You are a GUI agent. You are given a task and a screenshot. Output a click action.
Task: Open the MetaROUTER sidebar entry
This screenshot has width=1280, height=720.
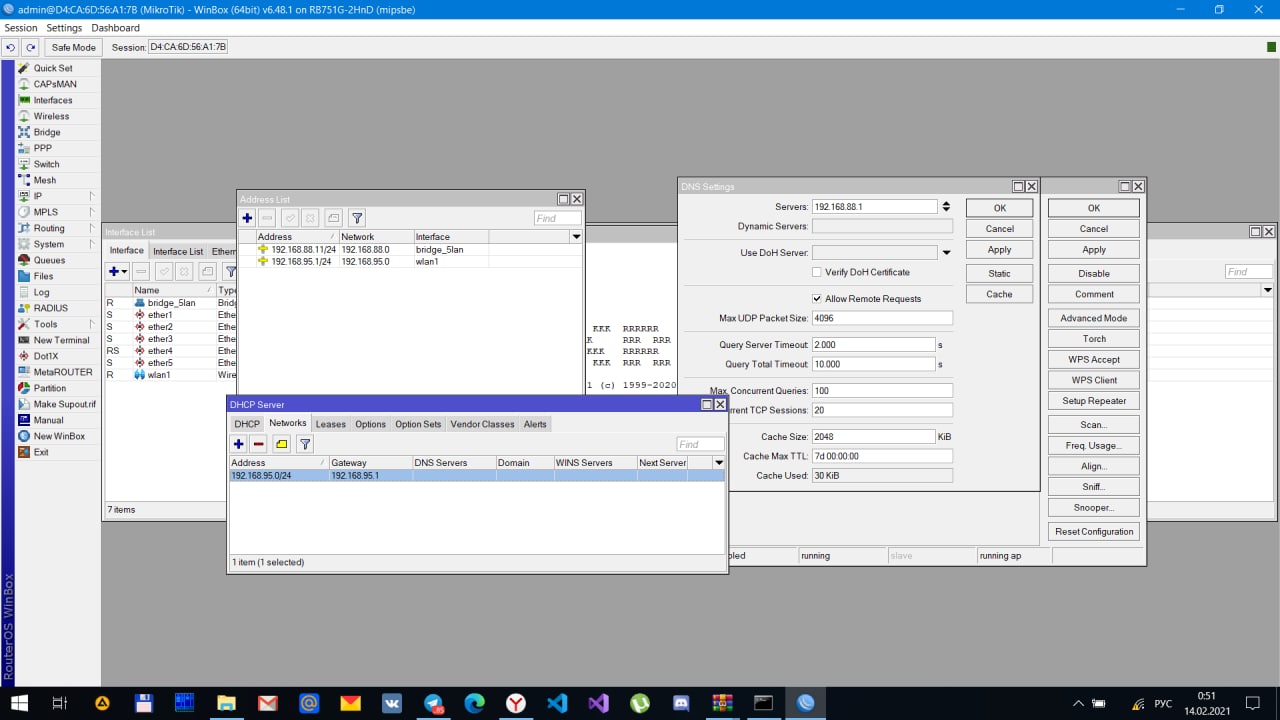point(63,372)
